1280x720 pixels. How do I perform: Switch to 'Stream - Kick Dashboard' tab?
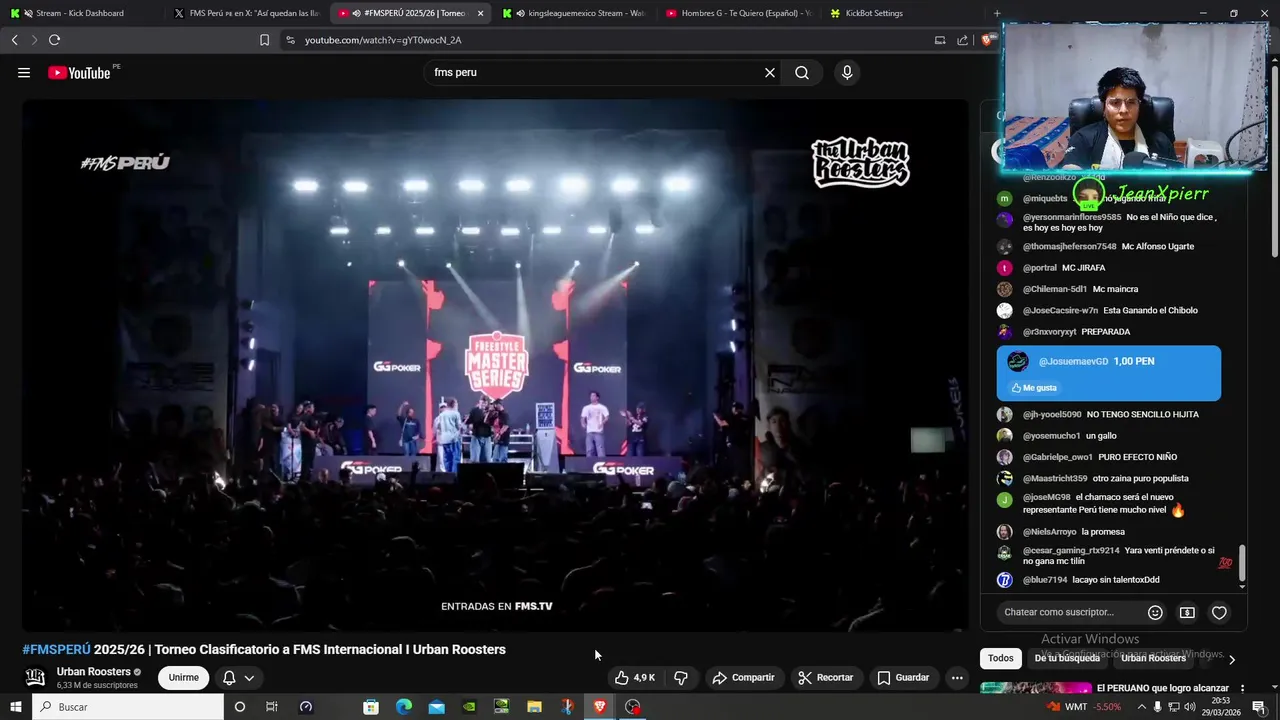pyautogui.click(x=80, y=13)
